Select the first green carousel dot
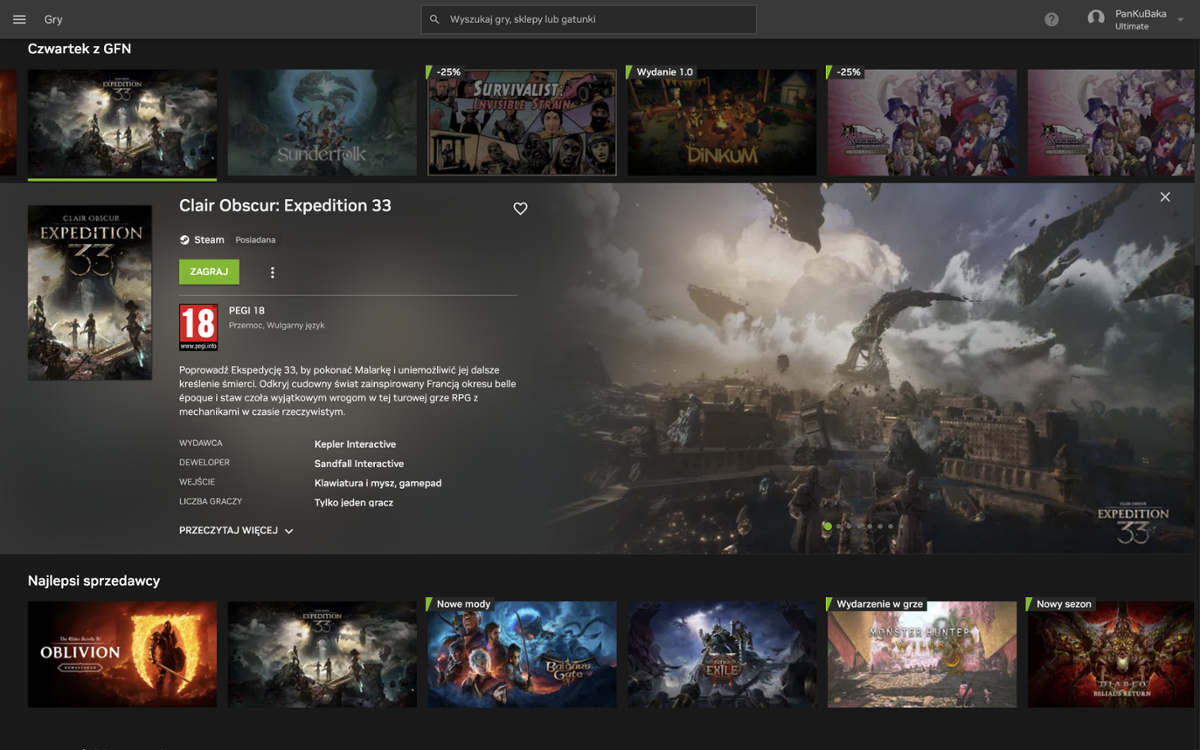The height and width of the screenshot is (750, 1200). pyautogui.click(x=827, y=526)
